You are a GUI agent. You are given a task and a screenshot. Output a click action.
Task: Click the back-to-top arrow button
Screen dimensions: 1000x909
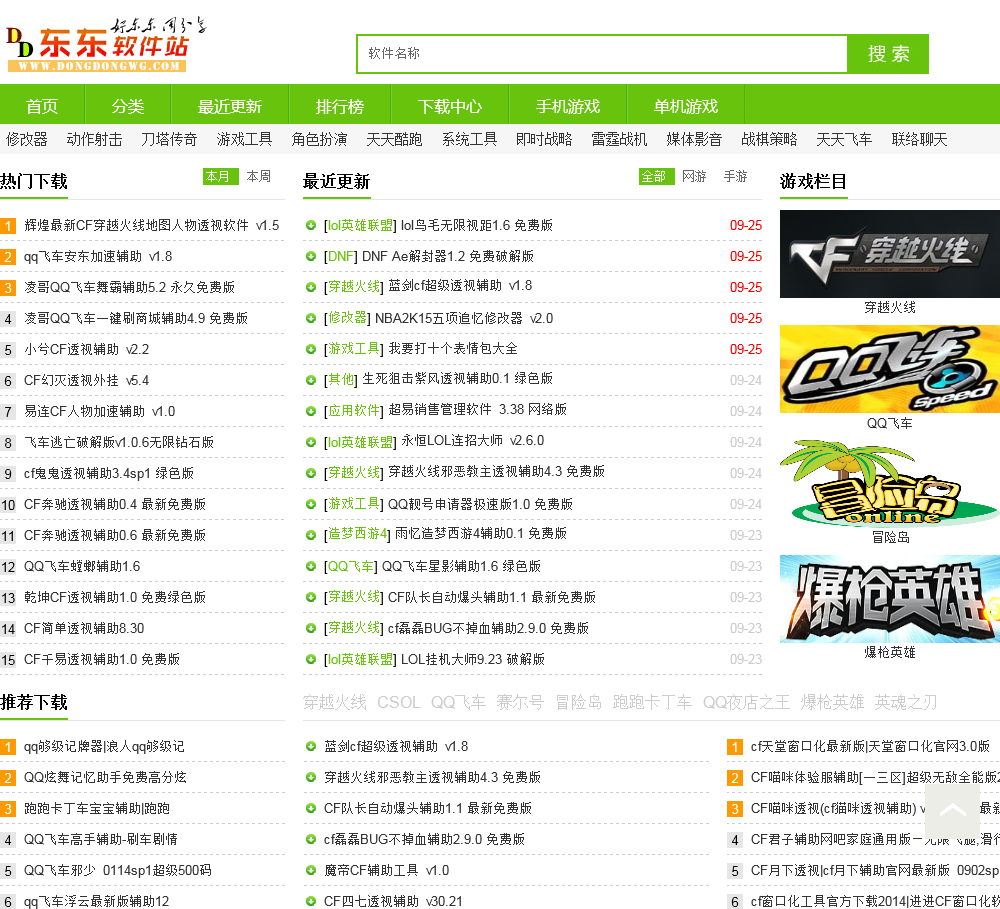point(952,811)
